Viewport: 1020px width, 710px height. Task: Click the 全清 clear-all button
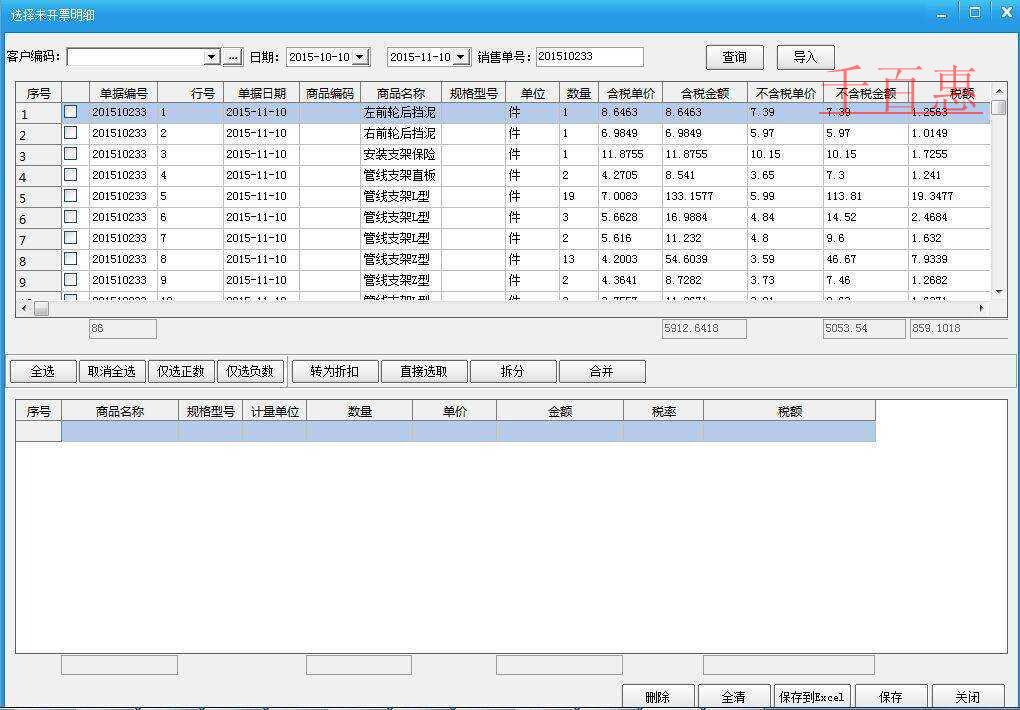point(734,696)
